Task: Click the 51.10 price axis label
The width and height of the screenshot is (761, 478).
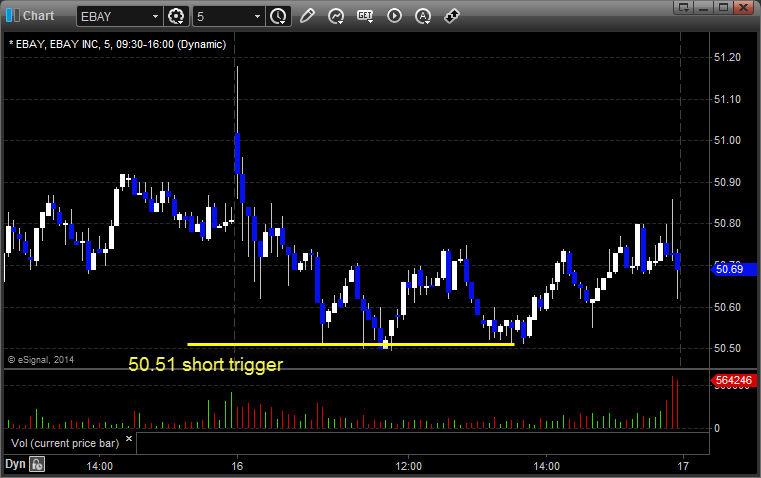Action: tap(728, 99)
